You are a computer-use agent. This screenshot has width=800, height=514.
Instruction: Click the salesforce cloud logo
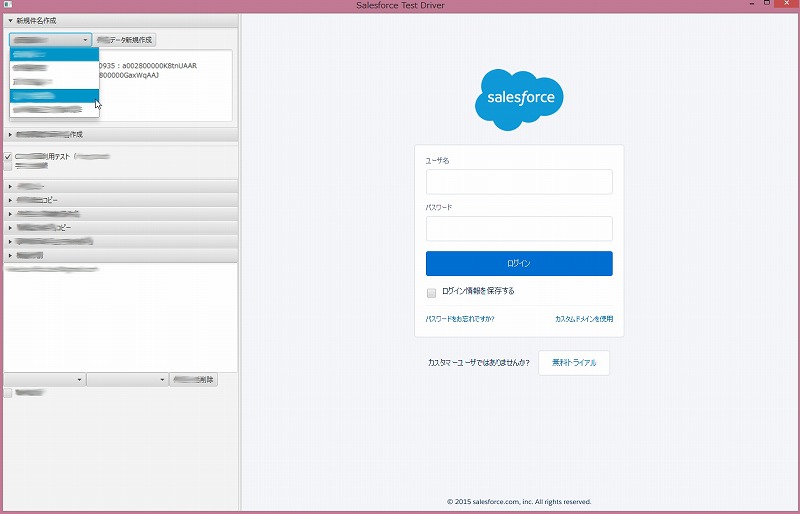coord(519,100)
